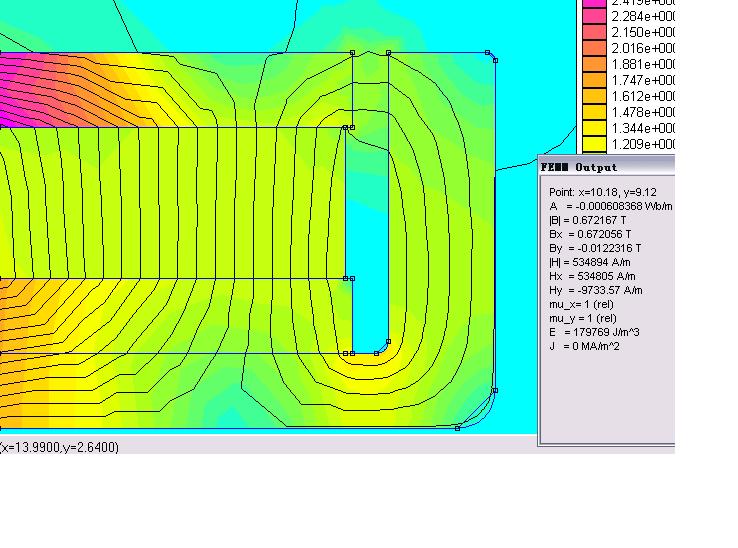Viewport: 738px width, 548px height.
Task: Click the 1.344e+000 legend color swatch
Action: (x=594, y=128)
